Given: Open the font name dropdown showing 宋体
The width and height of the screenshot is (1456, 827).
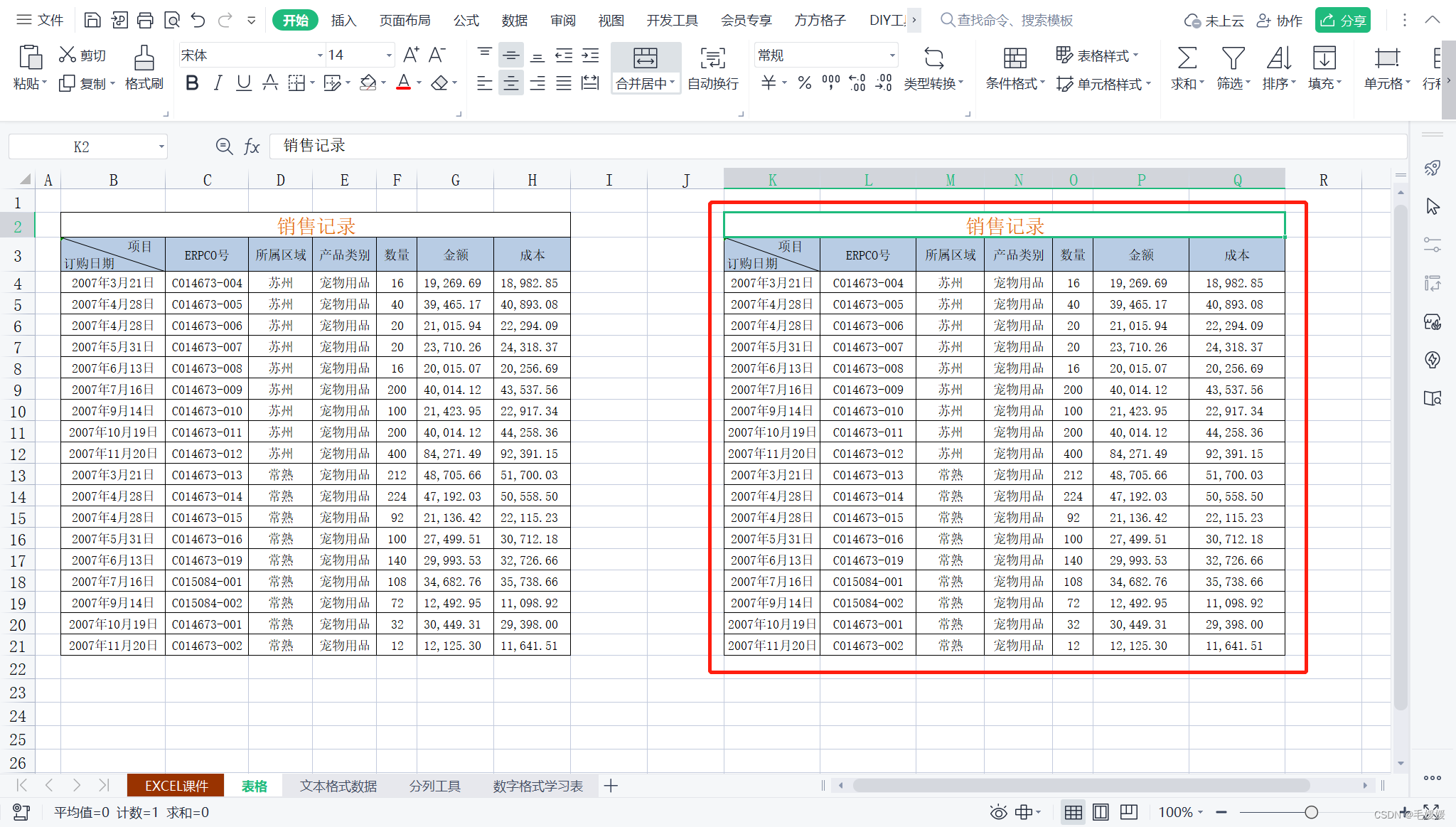Looking at the screenshot, I should 320,55.
